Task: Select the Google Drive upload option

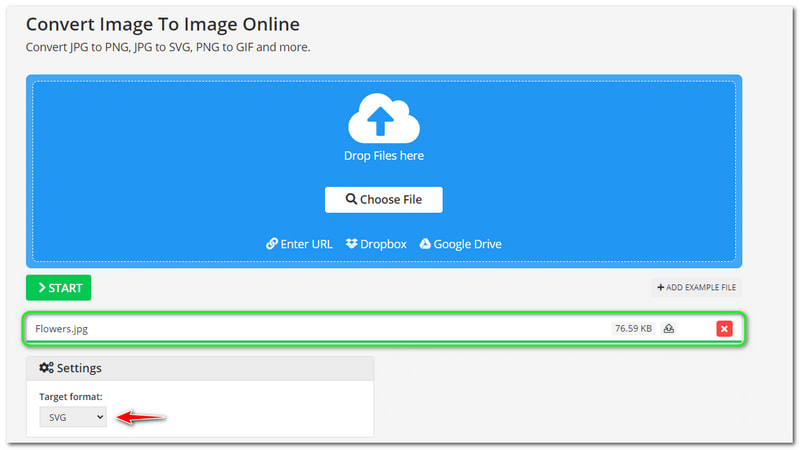Action: coord(467,244)
